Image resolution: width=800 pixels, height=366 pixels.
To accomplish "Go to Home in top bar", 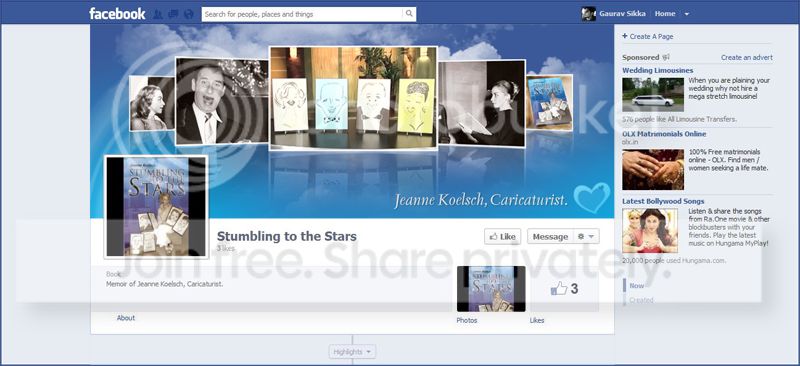I will pos(665,14).
